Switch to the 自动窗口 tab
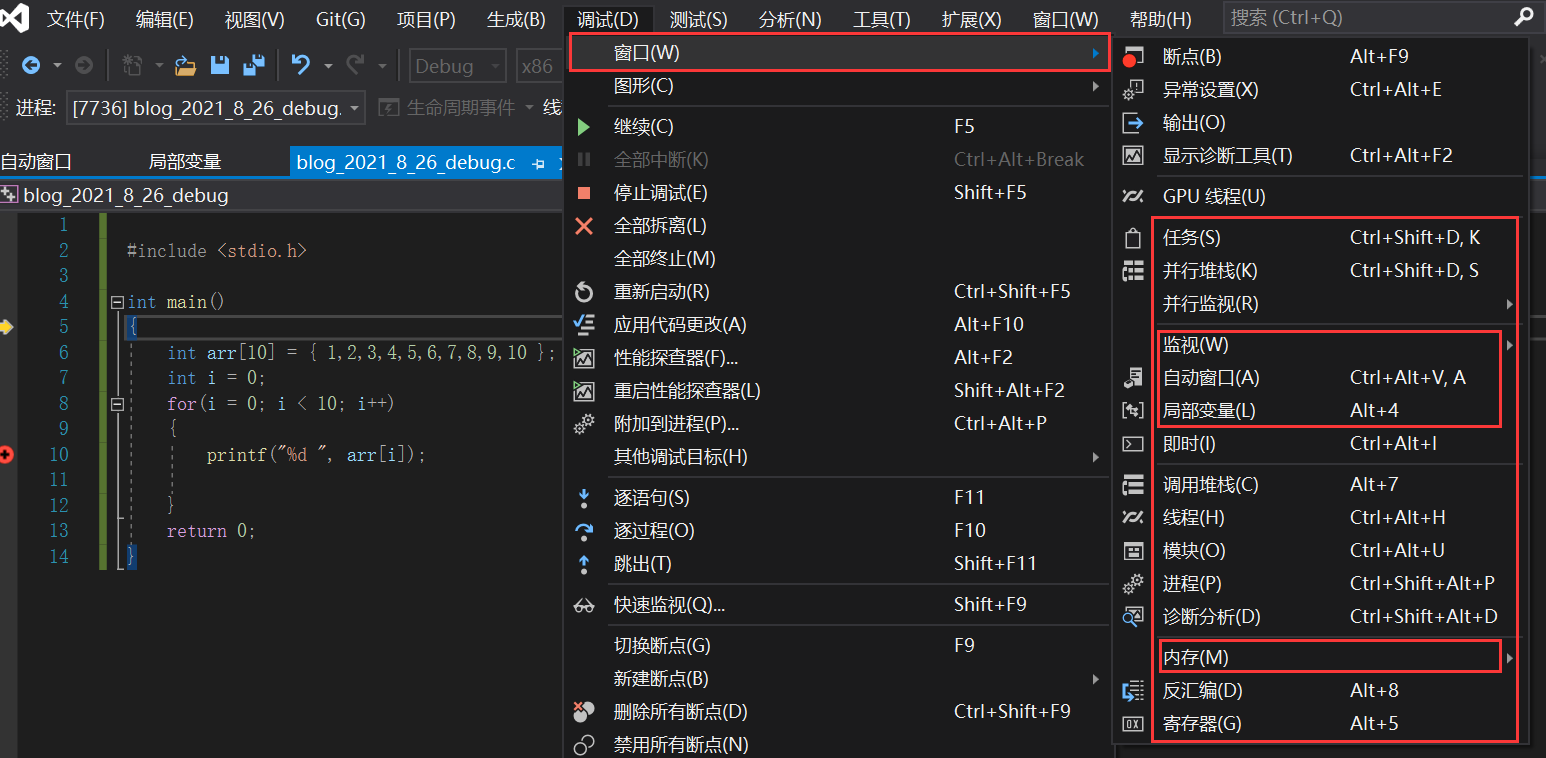The height and width of the screenshot is (758, 1546). pos(36,162)
